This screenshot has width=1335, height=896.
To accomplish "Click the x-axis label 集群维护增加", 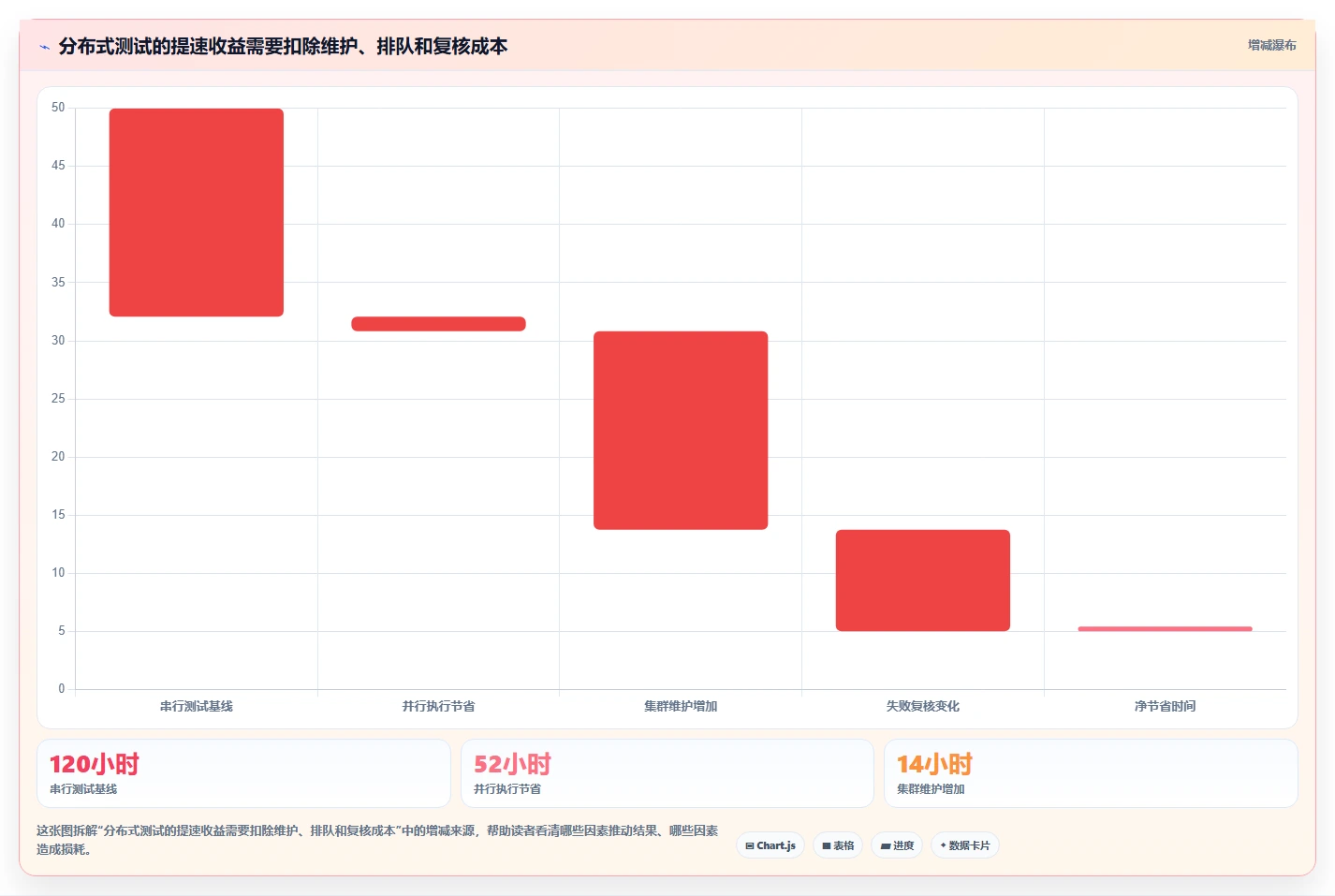I will pos(681,706).
